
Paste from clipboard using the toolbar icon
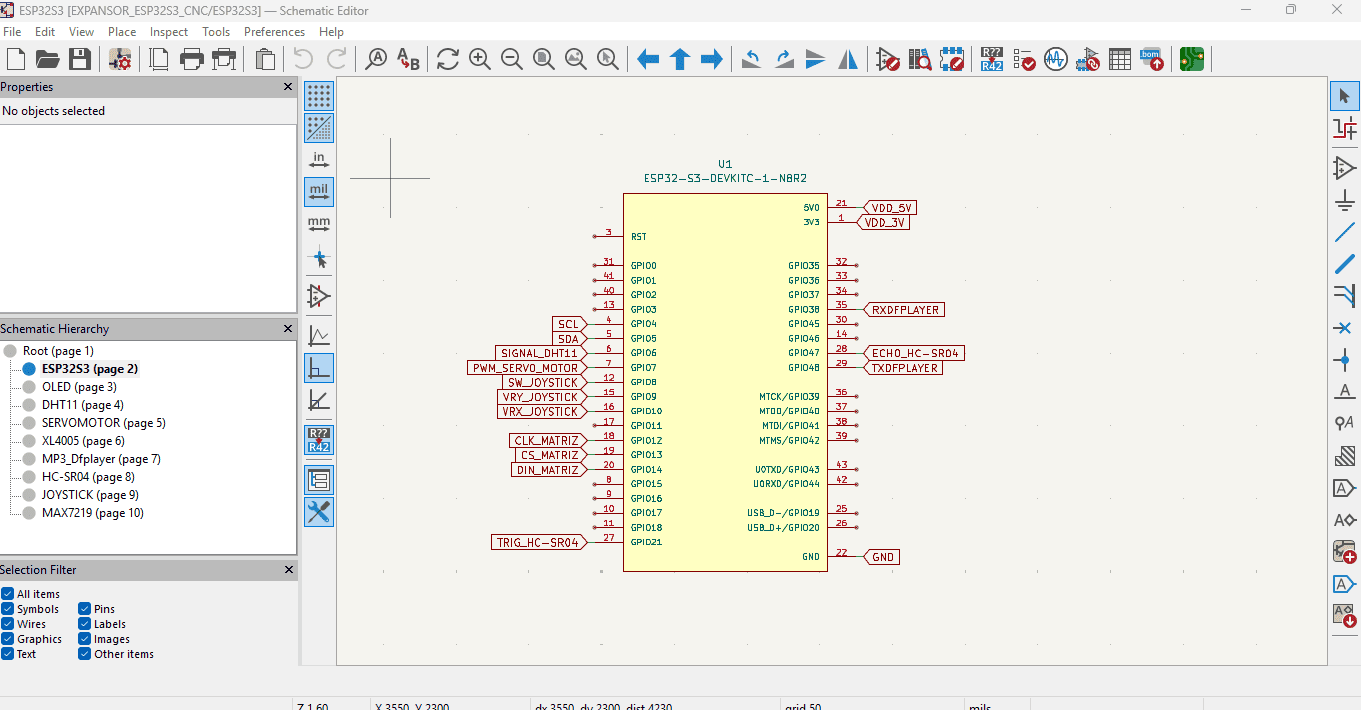tap(265, 59)
